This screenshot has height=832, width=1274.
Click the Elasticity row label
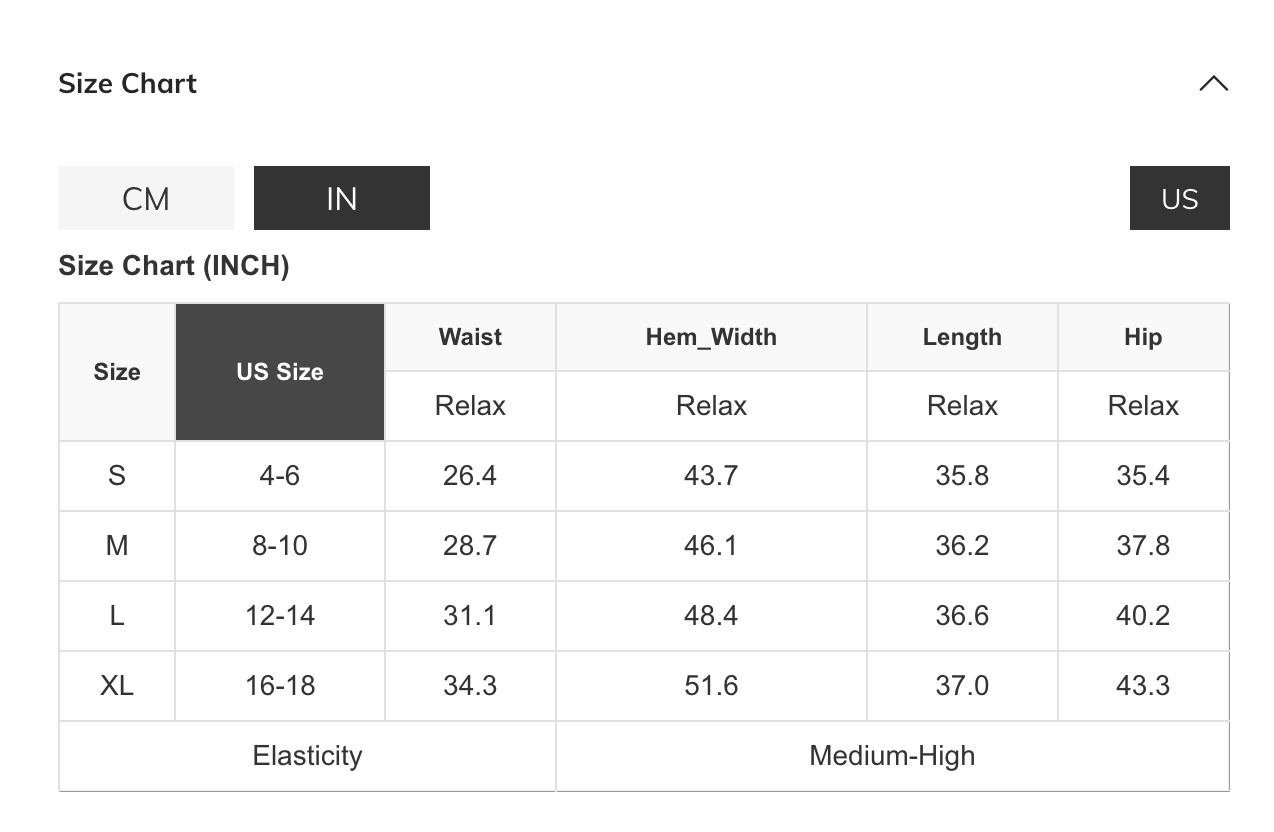(307, 756)
